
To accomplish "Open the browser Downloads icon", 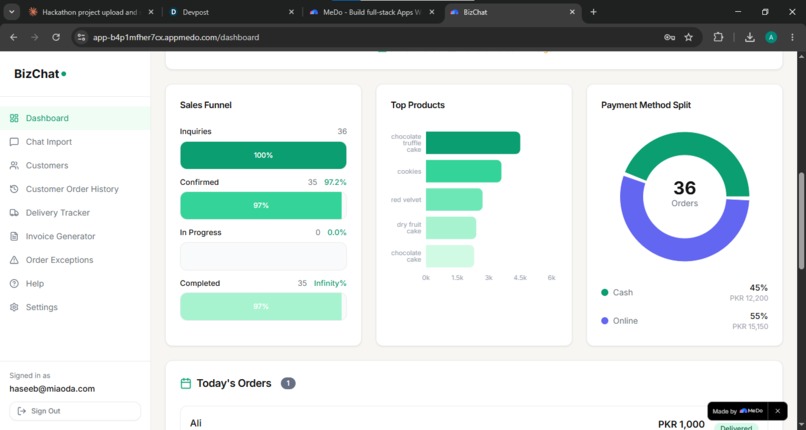I will (749, 37).
